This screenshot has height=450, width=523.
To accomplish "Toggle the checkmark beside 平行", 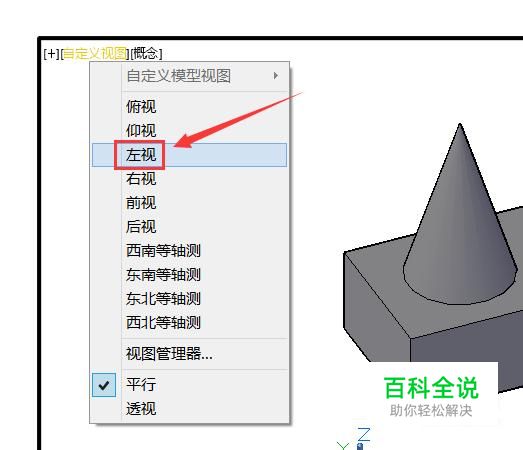I will (104, 385).
